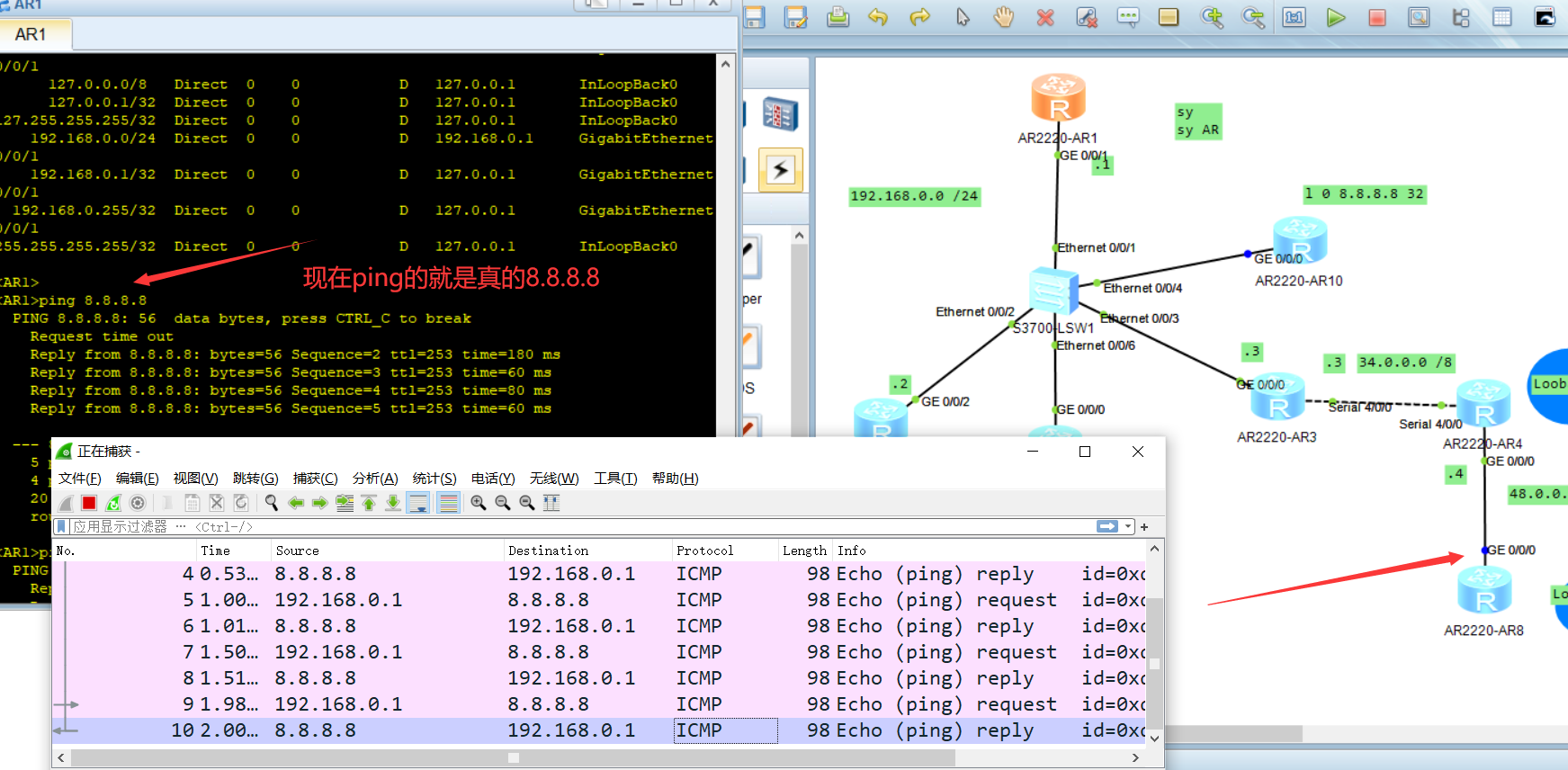Click the filter bookmark icon

click(x=61, y=527)
